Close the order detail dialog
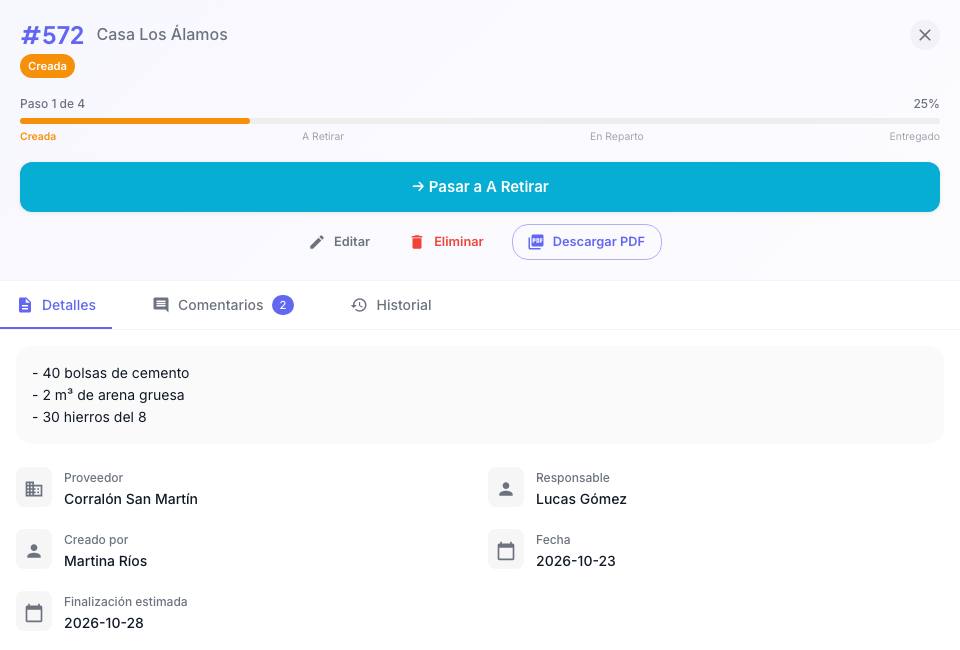960x650 pixels. coord(924,35)
